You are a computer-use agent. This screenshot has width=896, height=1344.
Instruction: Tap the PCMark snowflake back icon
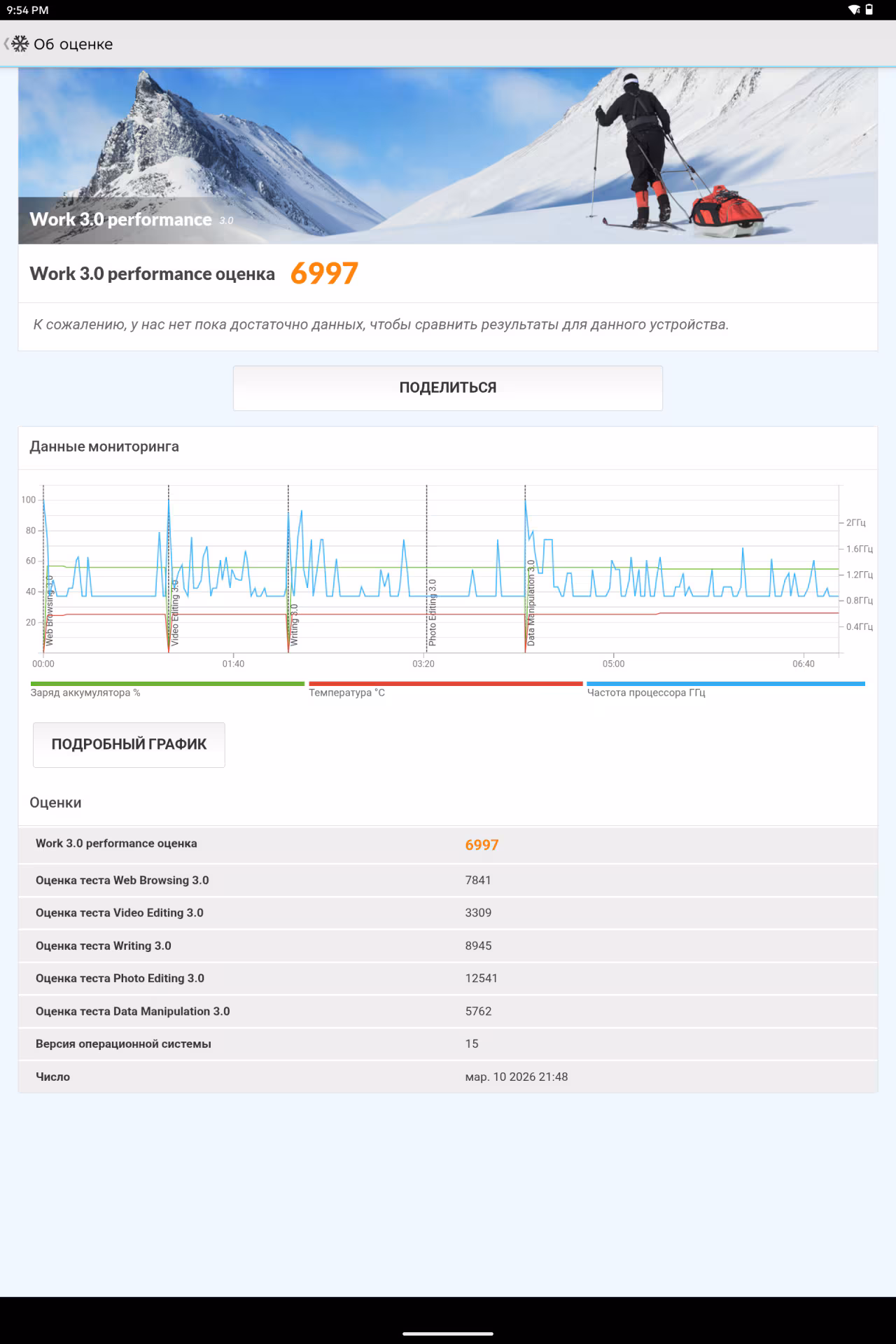coord(19,44)
